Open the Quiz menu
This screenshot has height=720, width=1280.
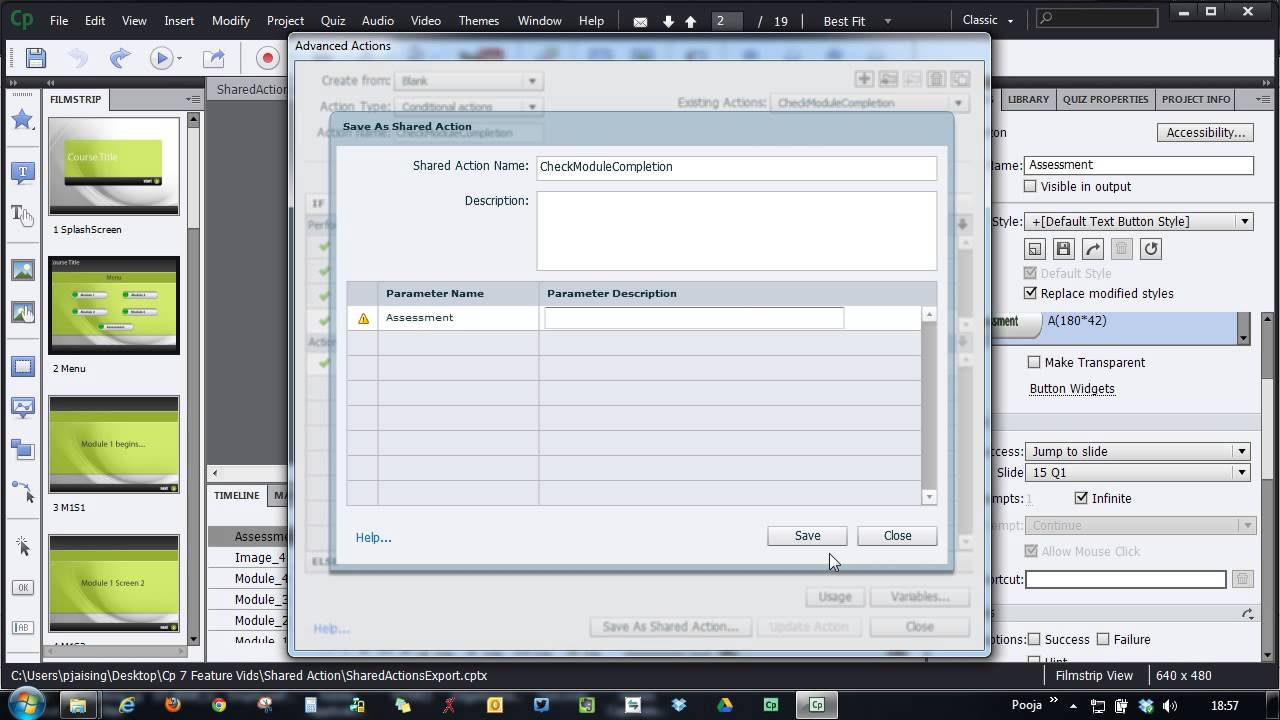[x=333, y=21]
